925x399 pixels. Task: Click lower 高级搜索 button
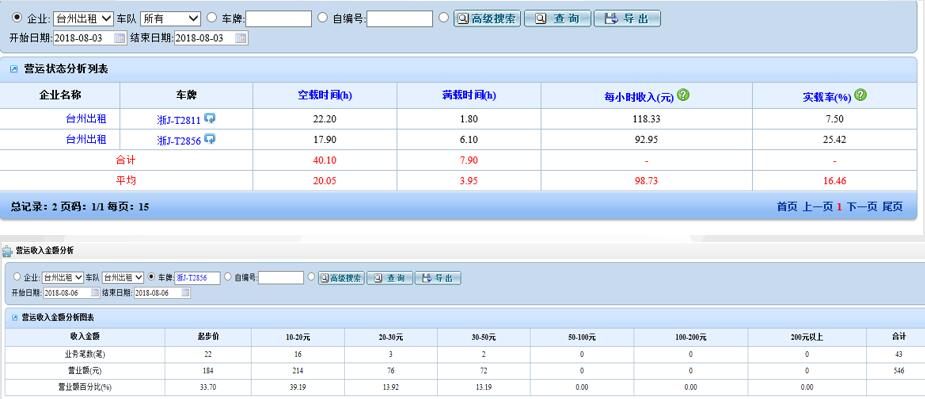(342, 278)
